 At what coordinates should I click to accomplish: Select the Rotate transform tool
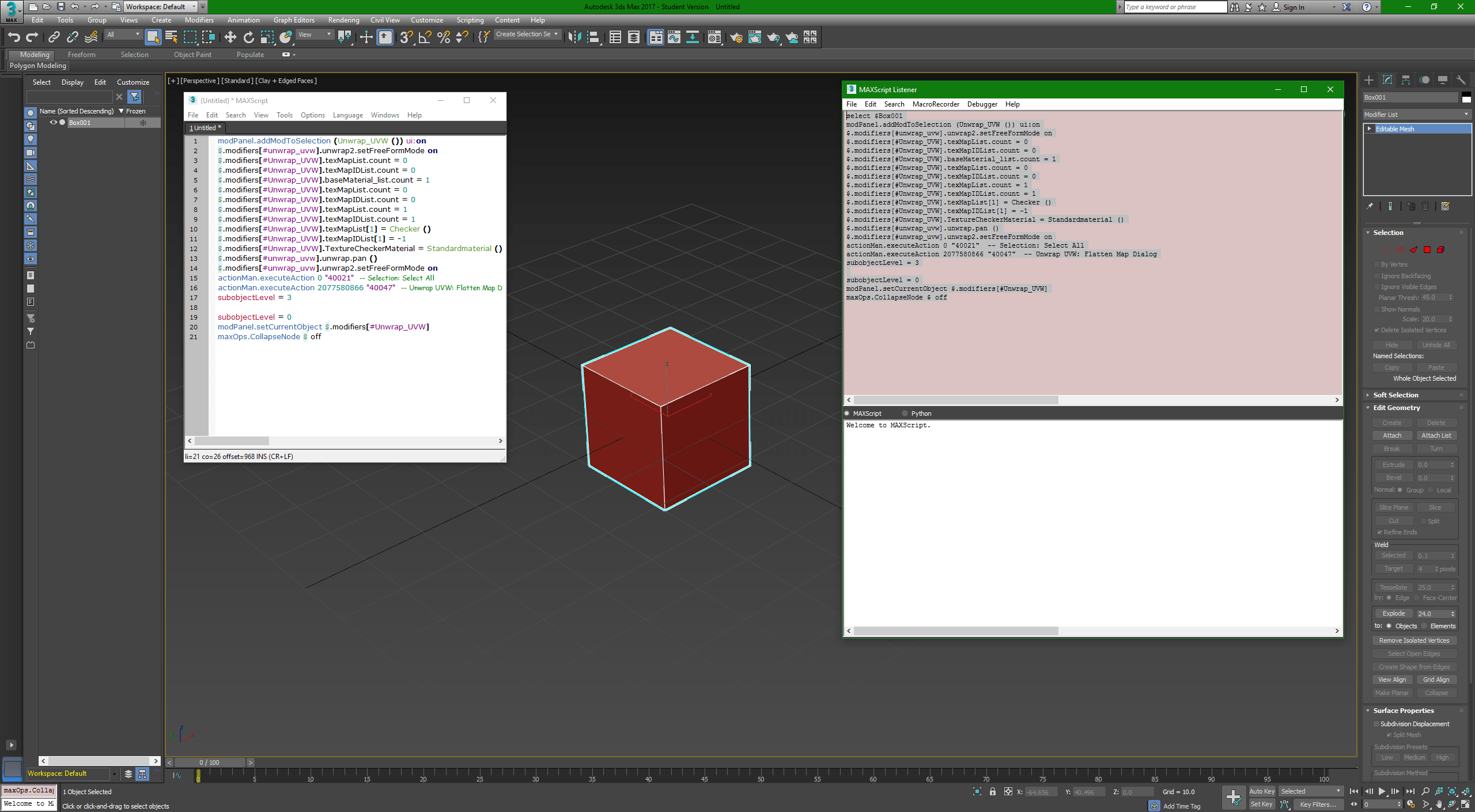pyautogui.click(x=248, y=37)
